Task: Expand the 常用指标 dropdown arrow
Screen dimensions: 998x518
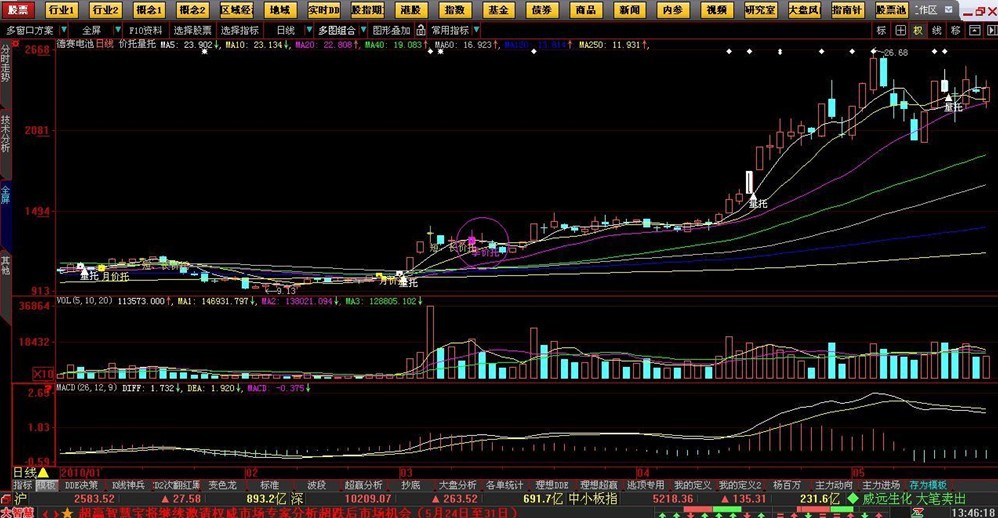Action: [x=476, y=30]
